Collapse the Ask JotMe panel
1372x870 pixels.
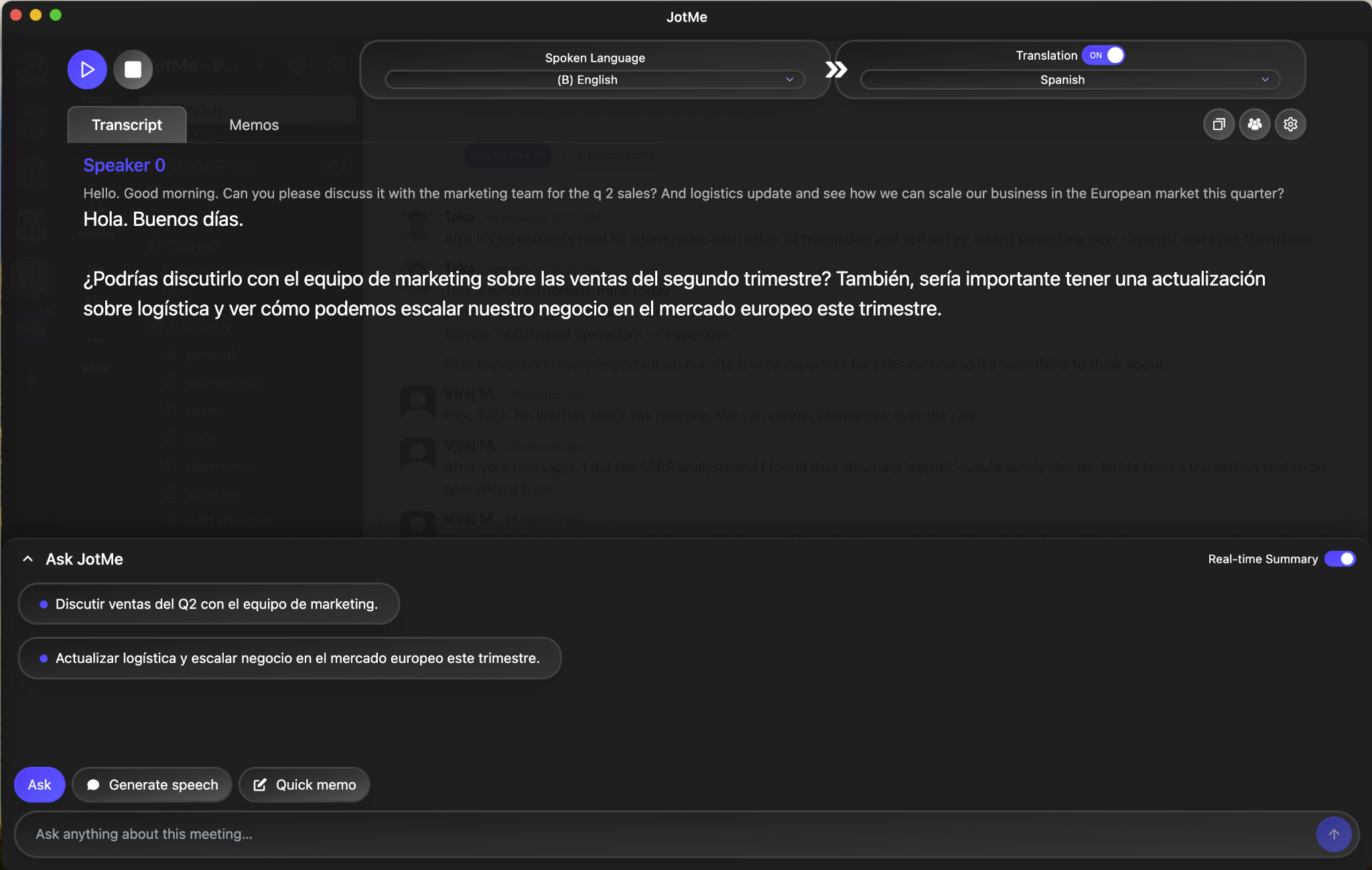coord(27,558)
